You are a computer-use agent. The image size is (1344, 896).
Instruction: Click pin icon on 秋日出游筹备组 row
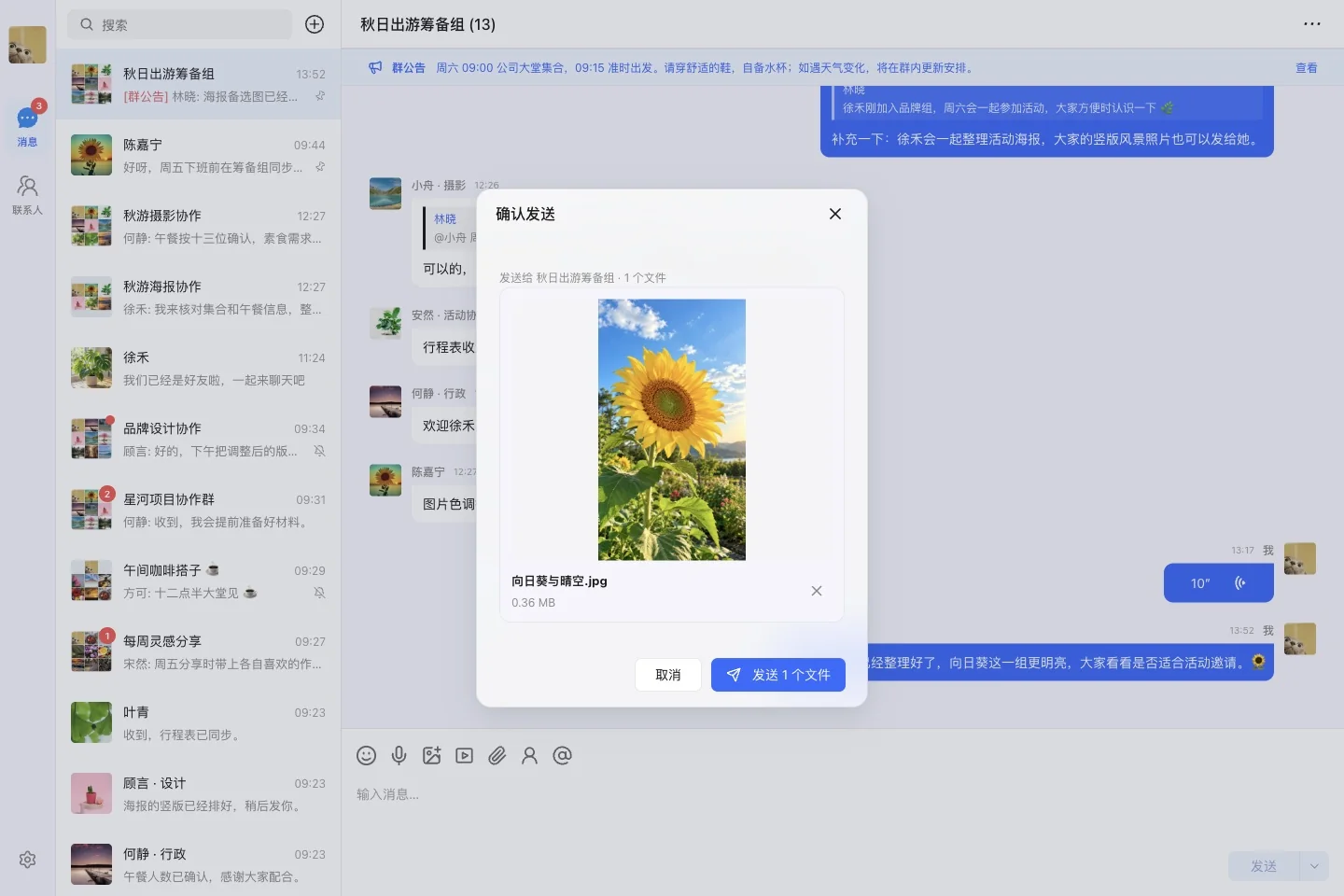click(x=320, y=96)
